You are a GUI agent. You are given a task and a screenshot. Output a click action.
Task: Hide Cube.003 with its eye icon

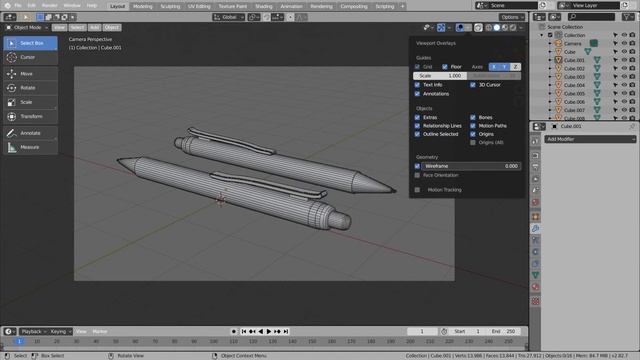click(624, 77)
